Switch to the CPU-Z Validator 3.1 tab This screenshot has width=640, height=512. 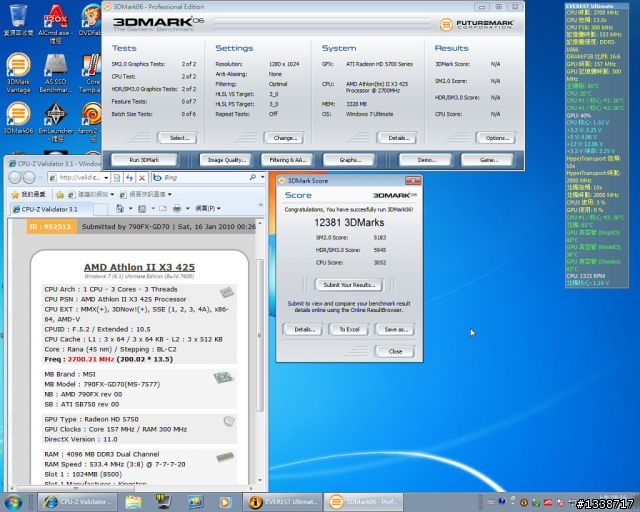50,209
